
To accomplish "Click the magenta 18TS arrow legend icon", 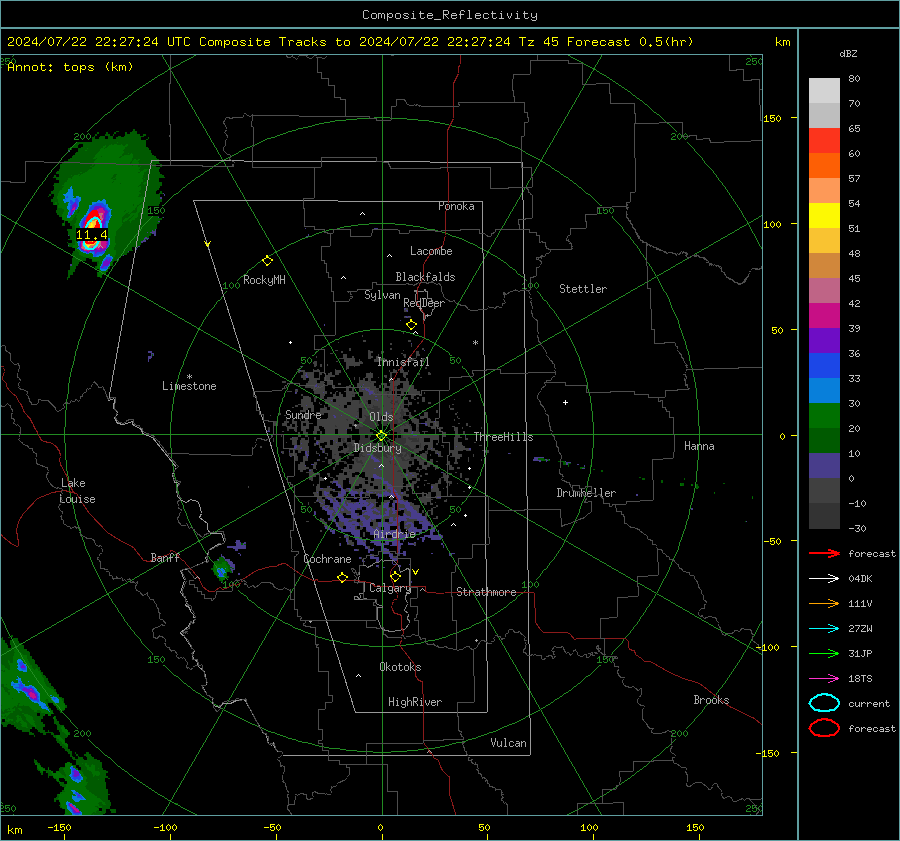I will point(824,679).
